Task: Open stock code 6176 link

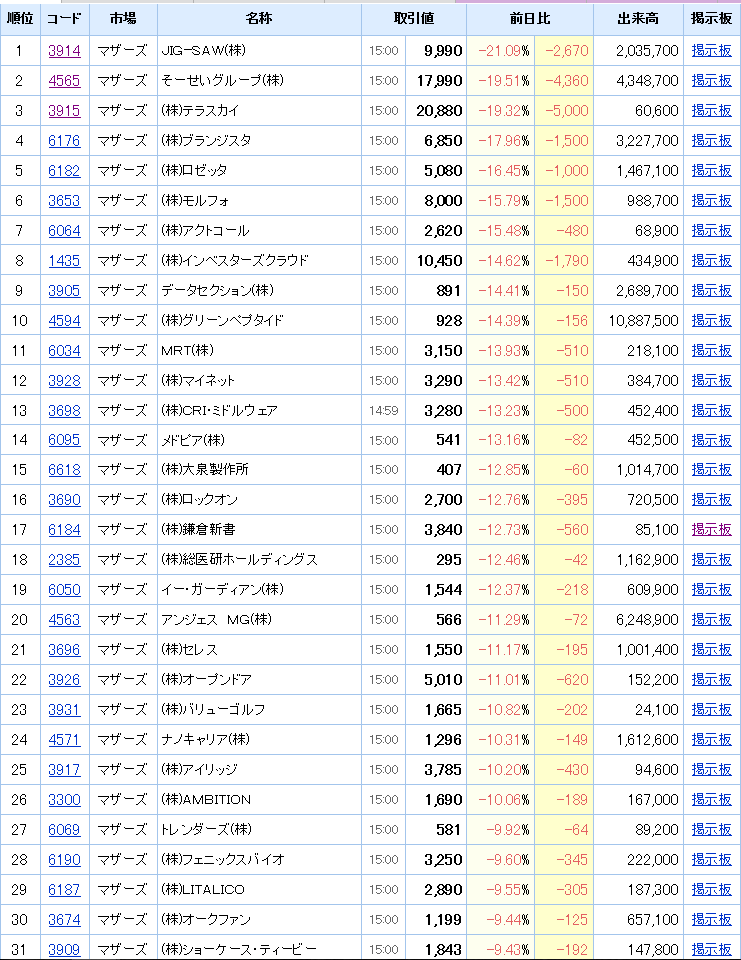Action: coord(64,141)
